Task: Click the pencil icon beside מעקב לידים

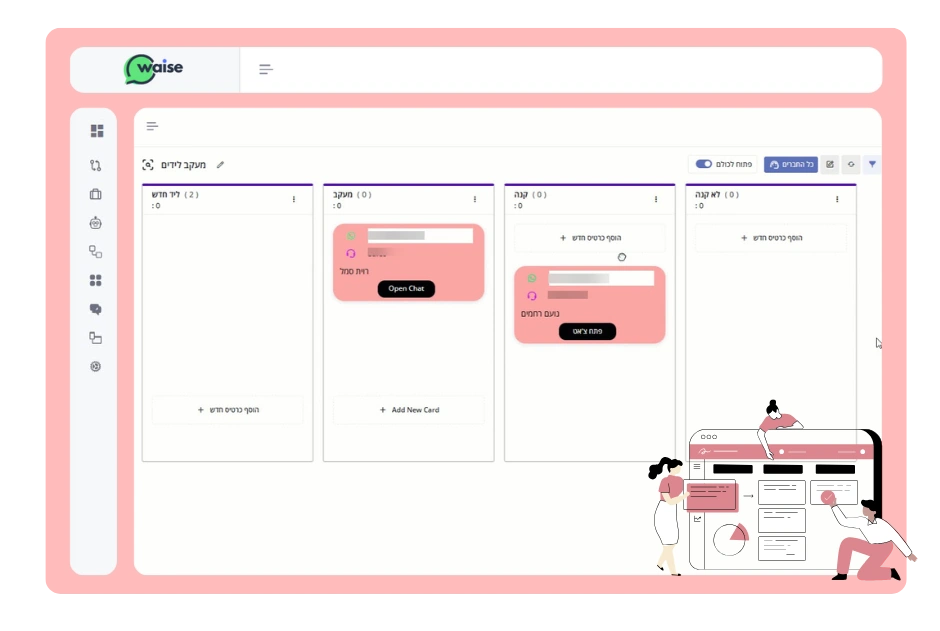Action: pyautogui.click(x=220, y=165)
